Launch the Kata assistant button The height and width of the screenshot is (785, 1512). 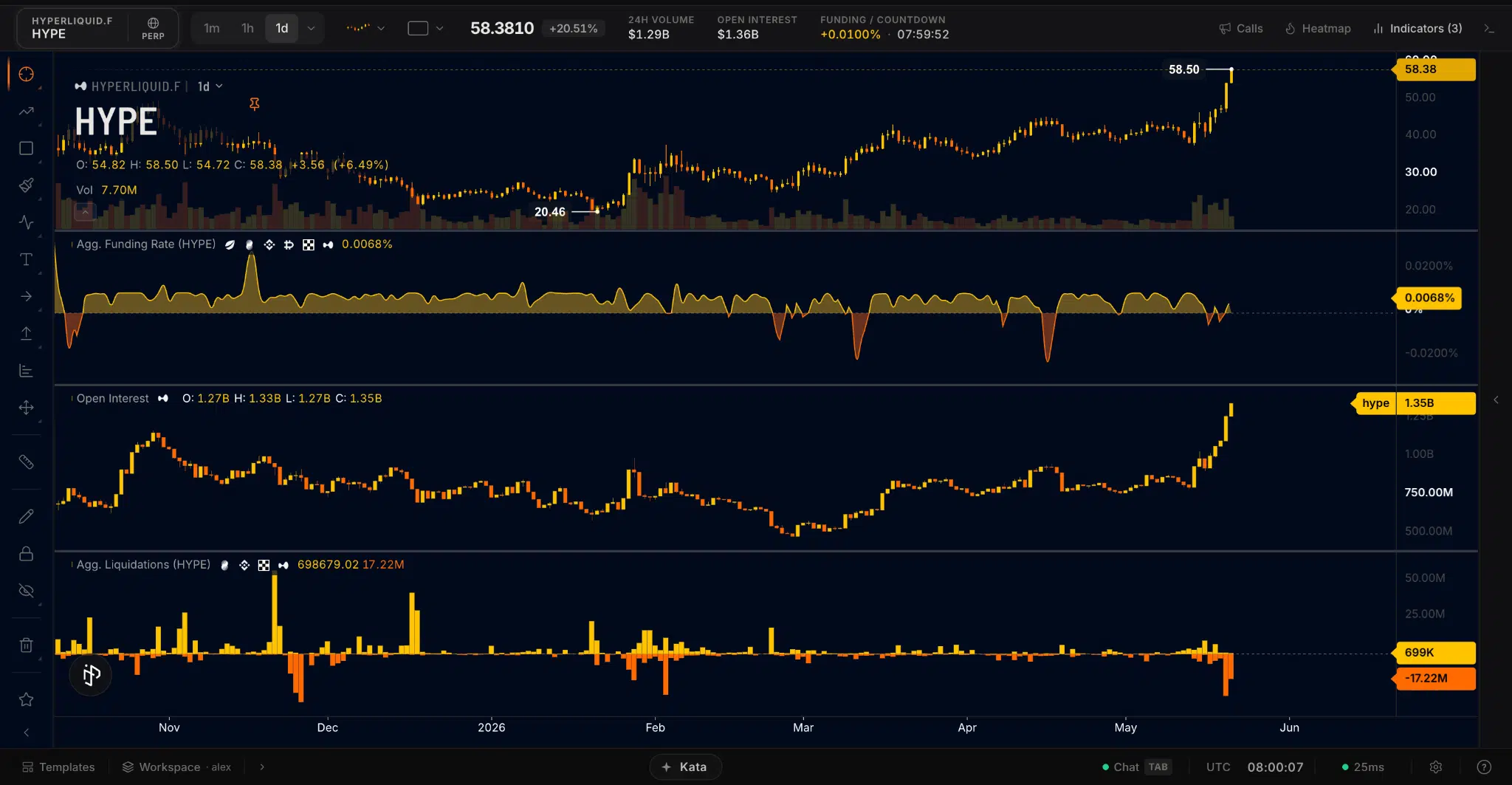click(685, 767)
